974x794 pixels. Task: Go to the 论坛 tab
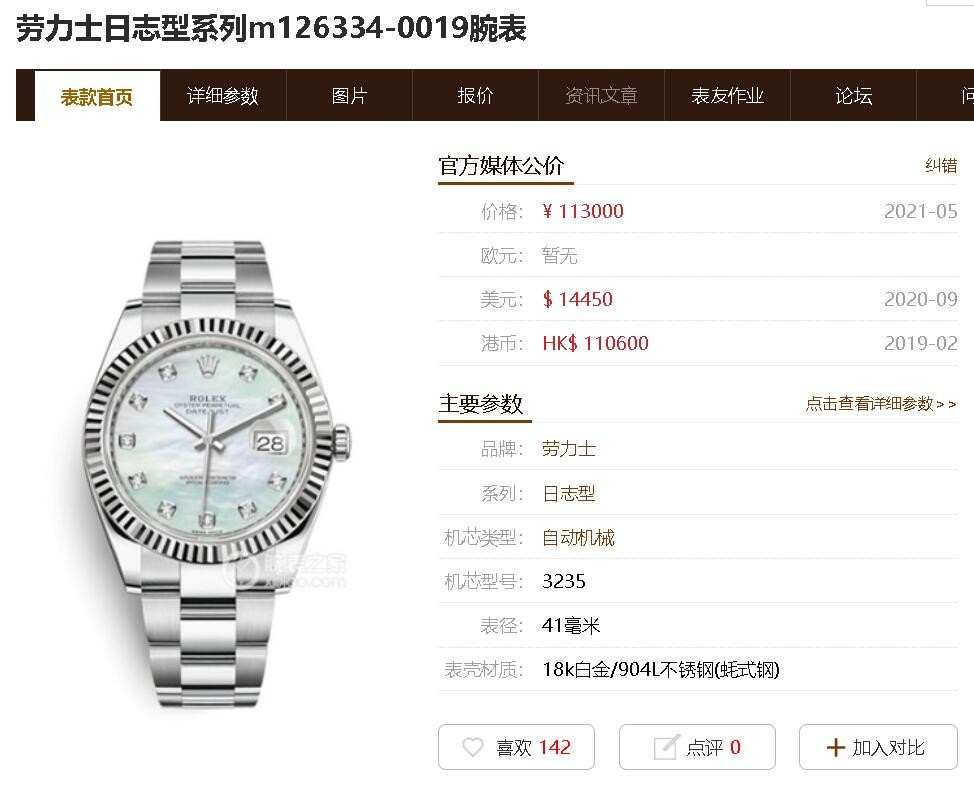point(853,96)
